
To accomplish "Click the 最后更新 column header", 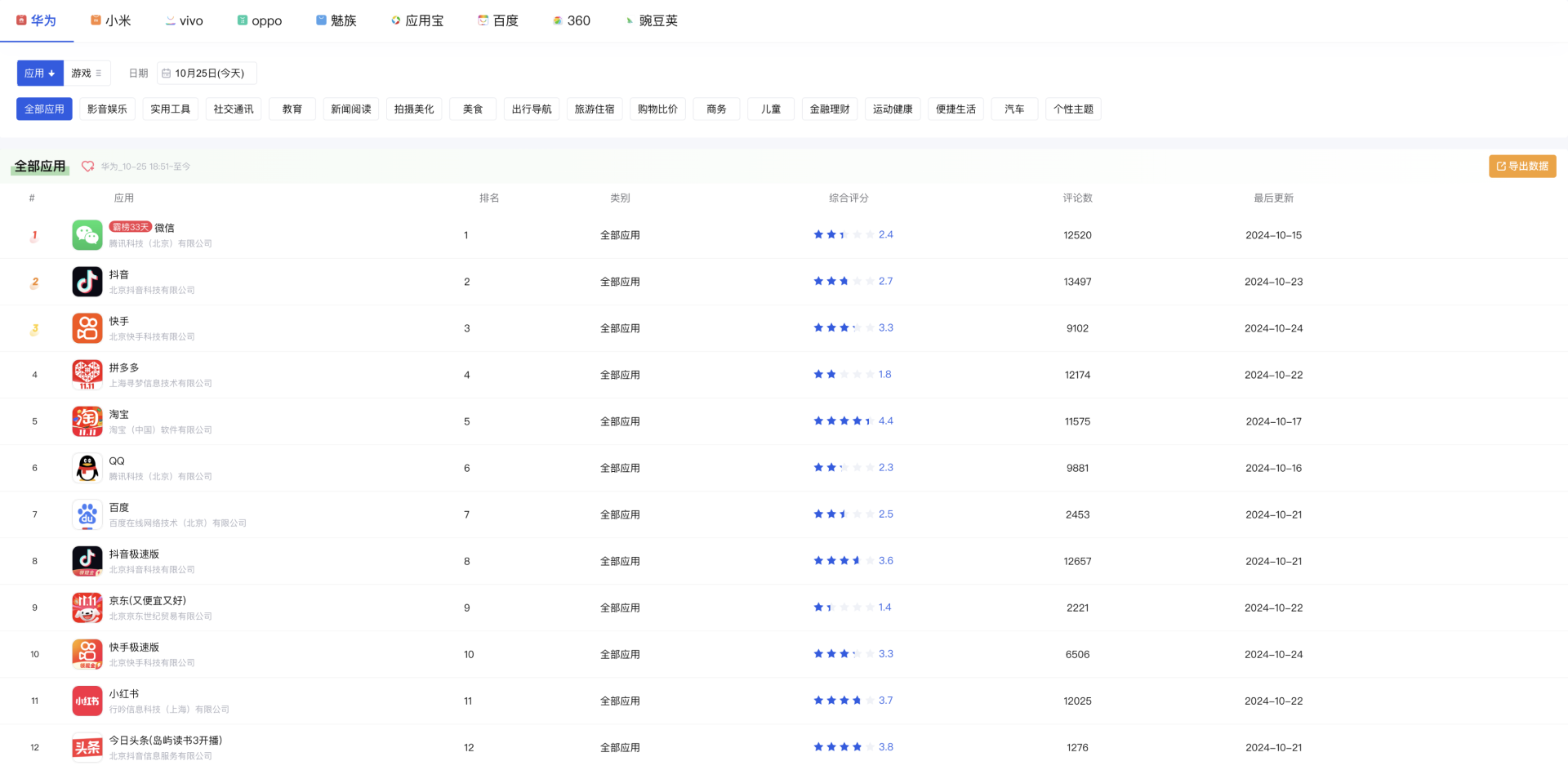I will click(1273, 198).
